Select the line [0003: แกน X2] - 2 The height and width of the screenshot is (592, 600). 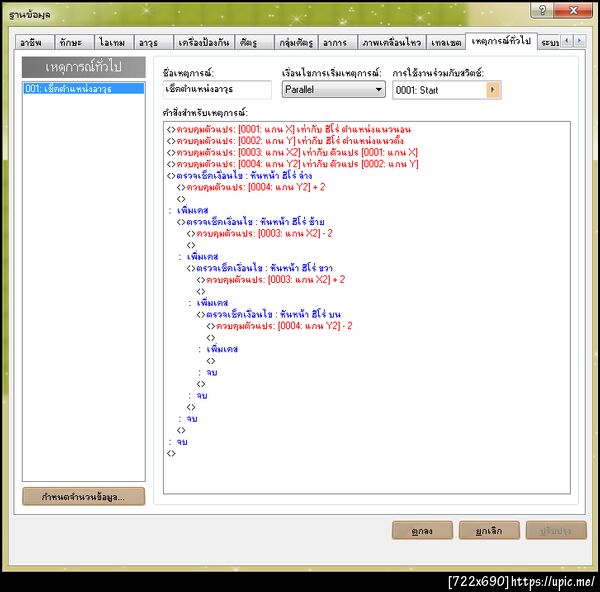pos(260,233)
